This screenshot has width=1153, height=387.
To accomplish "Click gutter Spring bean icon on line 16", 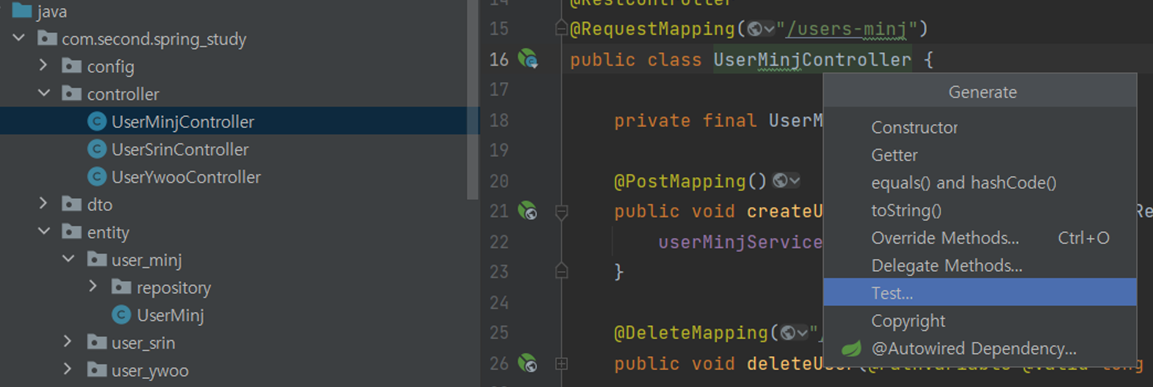I will pyautogui.click(x=528, y=60).
